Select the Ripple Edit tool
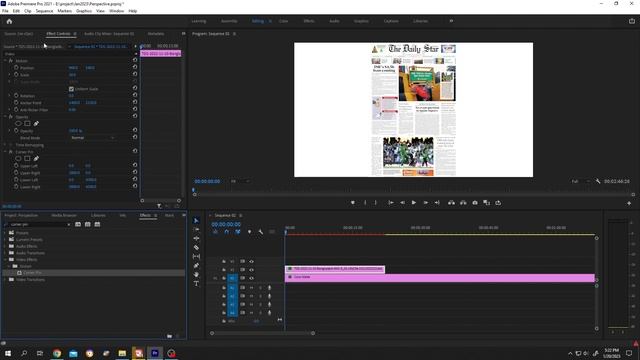Screen dimensions: 640x360 [196, 238]
